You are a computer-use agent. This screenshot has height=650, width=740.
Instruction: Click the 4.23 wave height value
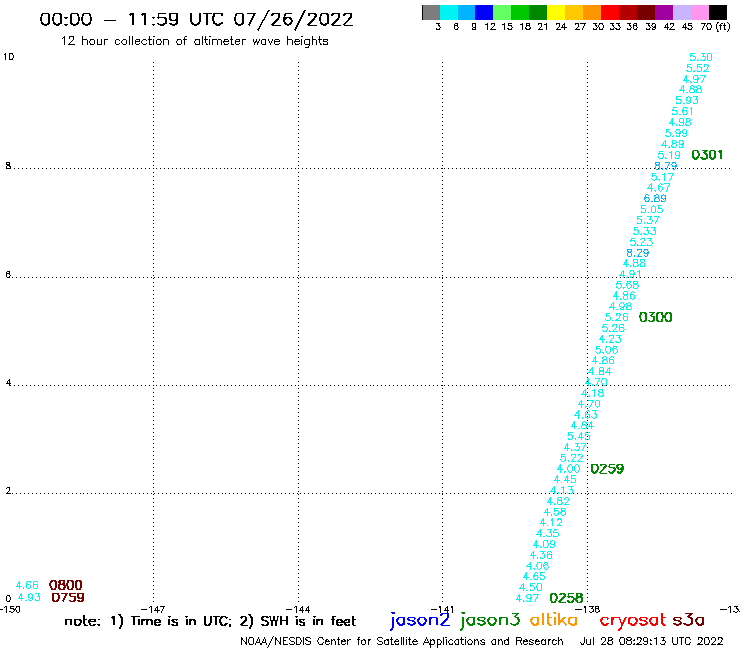[610, 339]
